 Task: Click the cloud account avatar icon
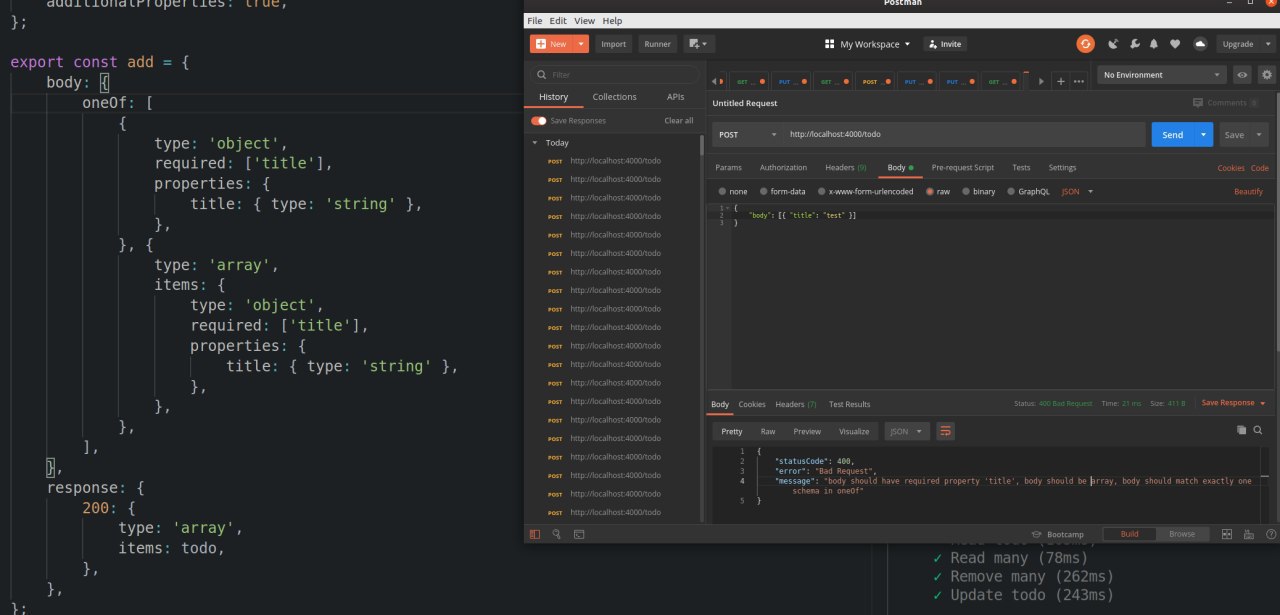tap(1200, 44)
